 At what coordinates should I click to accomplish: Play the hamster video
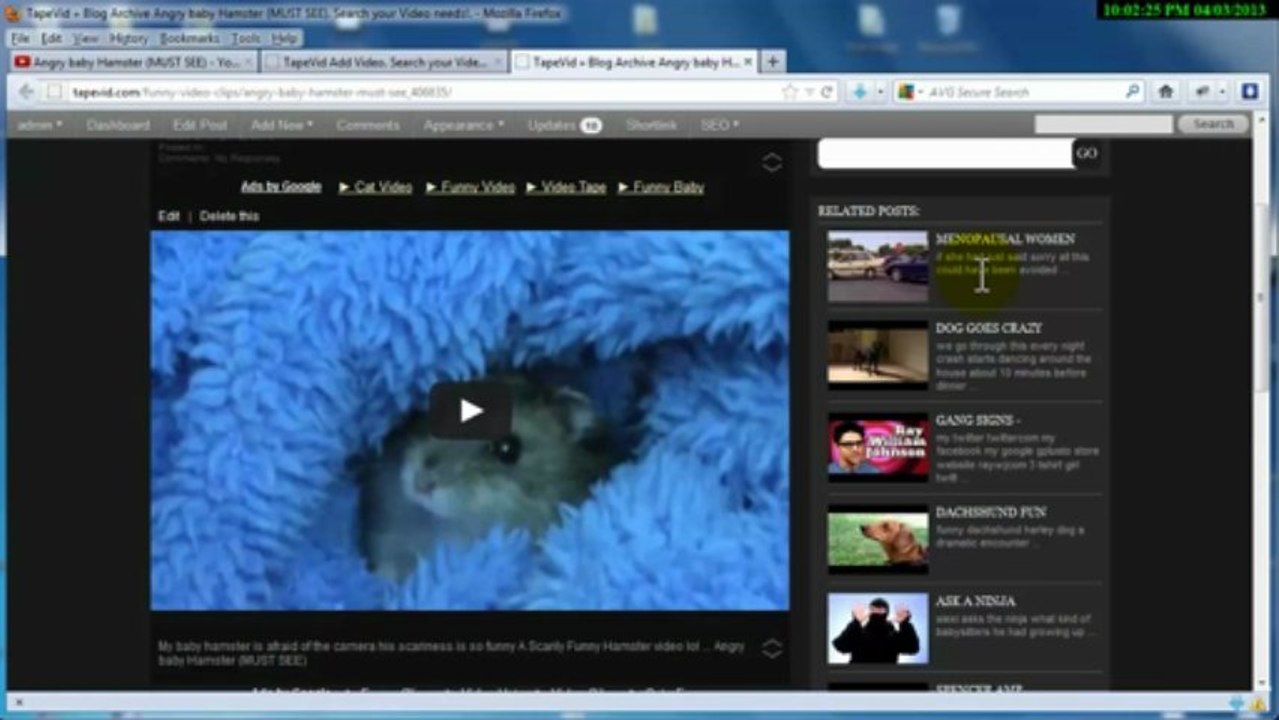point(471,410)
